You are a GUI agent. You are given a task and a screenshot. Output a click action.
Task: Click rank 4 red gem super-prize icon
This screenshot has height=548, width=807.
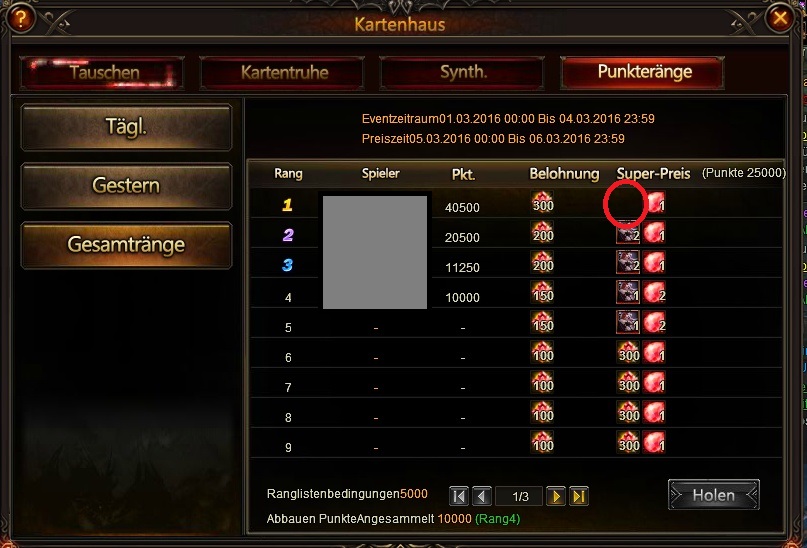654,293
